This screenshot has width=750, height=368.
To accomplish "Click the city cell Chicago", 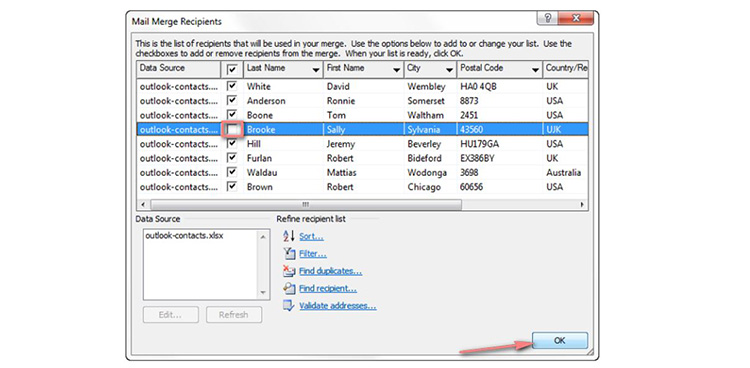I will tap(430, 187).
